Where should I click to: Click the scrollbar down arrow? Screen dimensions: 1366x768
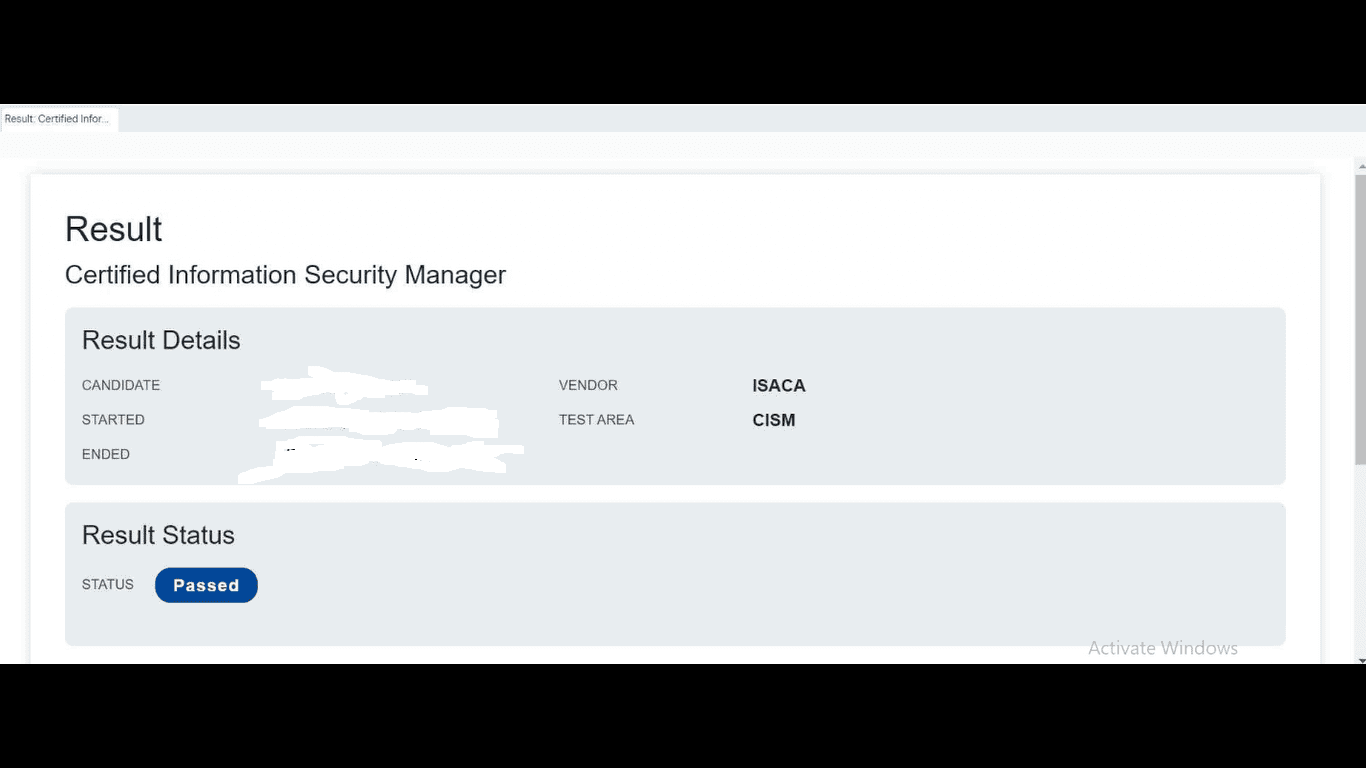(1360, 660)
